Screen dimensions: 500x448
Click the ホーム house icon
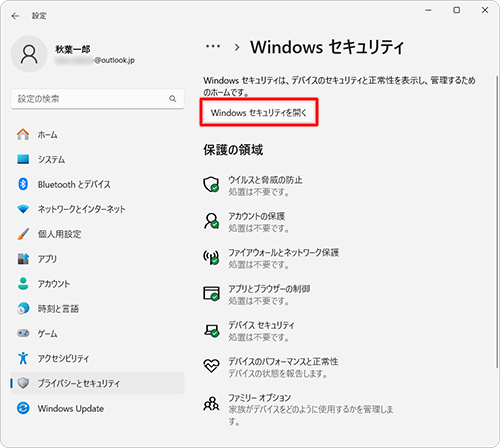pyautogui.click(x=23, y=134)
